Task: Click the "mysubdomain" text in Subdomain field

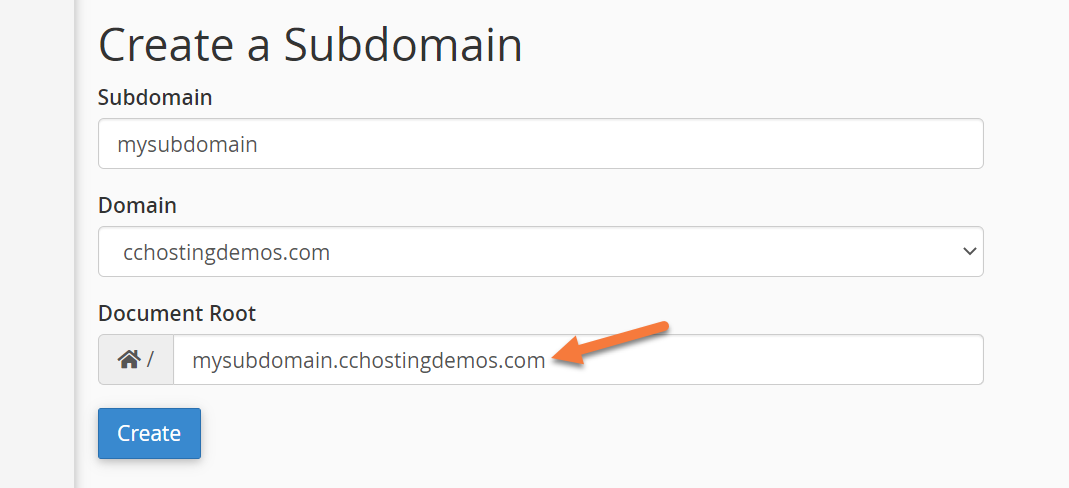Action: (x=187, y=145)
